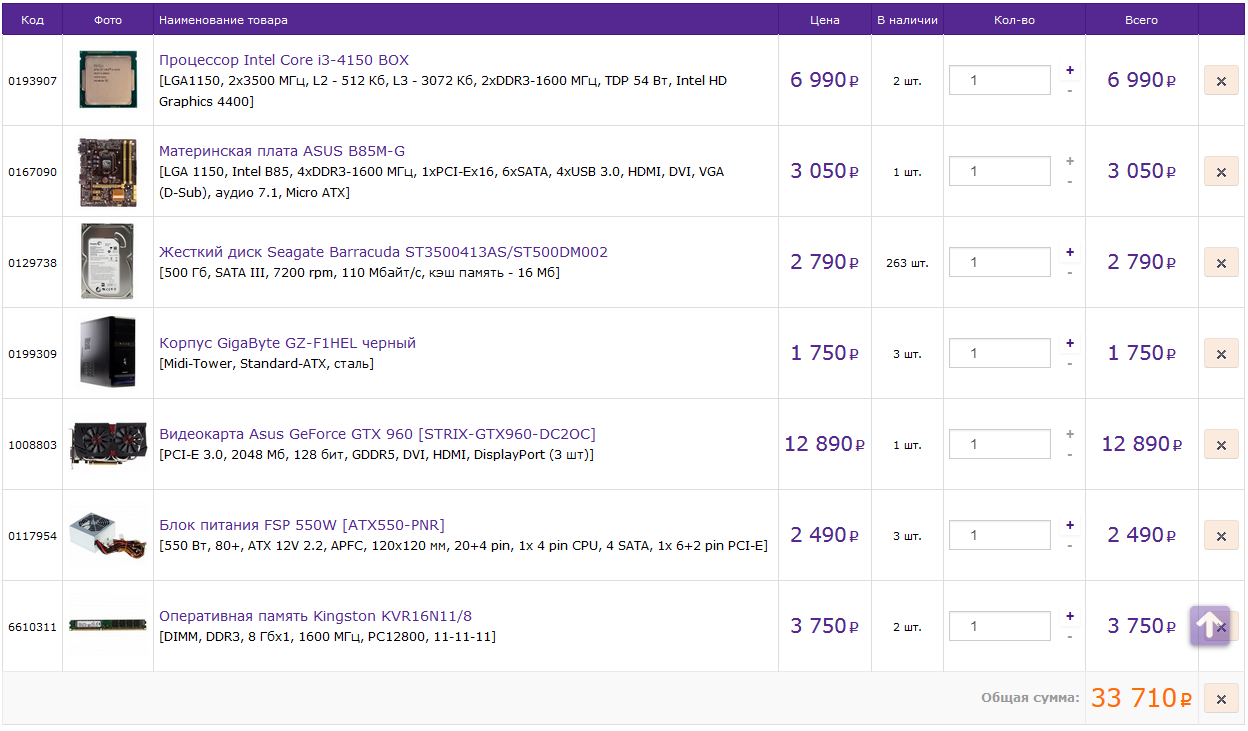Image resolution: width=1248 pixels, height=731 pixels.
Task: Open Материнская плата ASUS B85M-G link
Action: (x=282, y=151)
